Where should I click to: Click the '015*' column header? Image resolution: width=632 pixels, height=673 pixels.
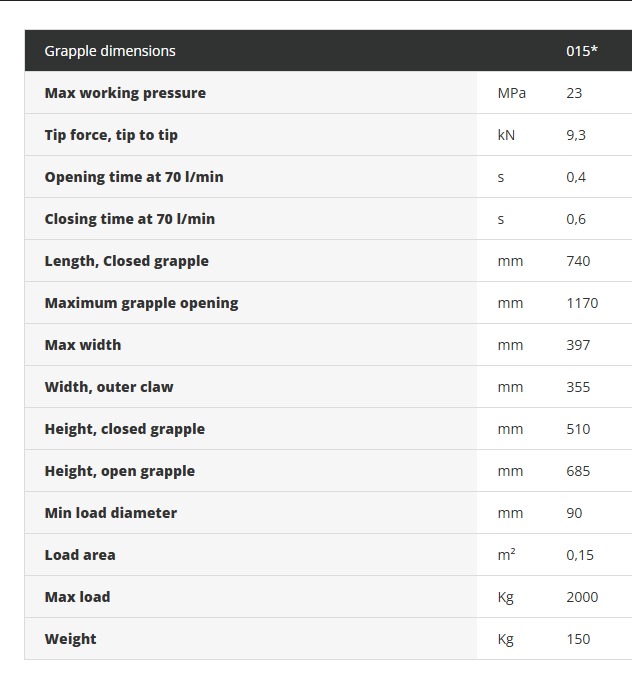click(582, 51)
